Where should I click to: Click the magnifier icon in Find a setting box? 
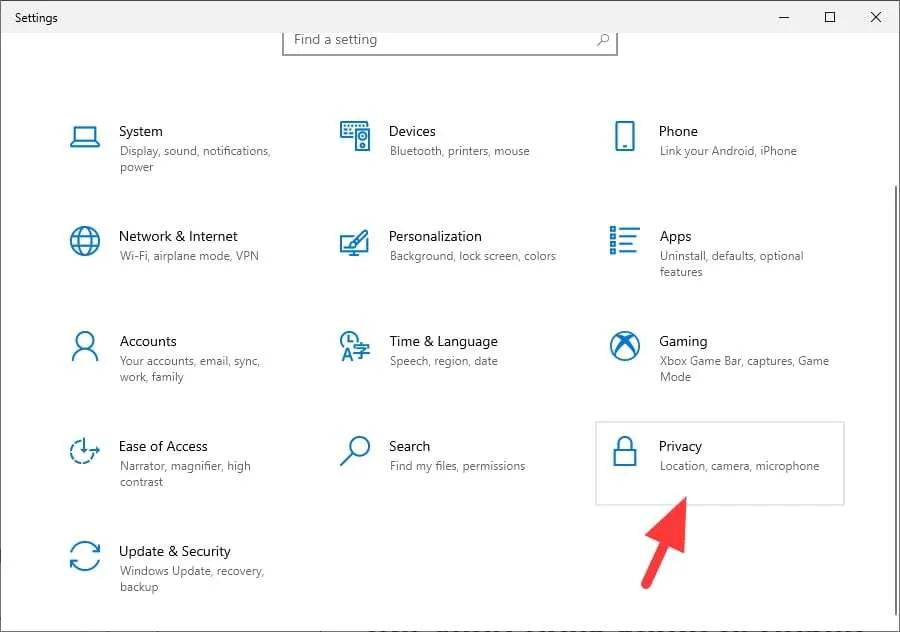pyautogui.click(x=603, y=40)
